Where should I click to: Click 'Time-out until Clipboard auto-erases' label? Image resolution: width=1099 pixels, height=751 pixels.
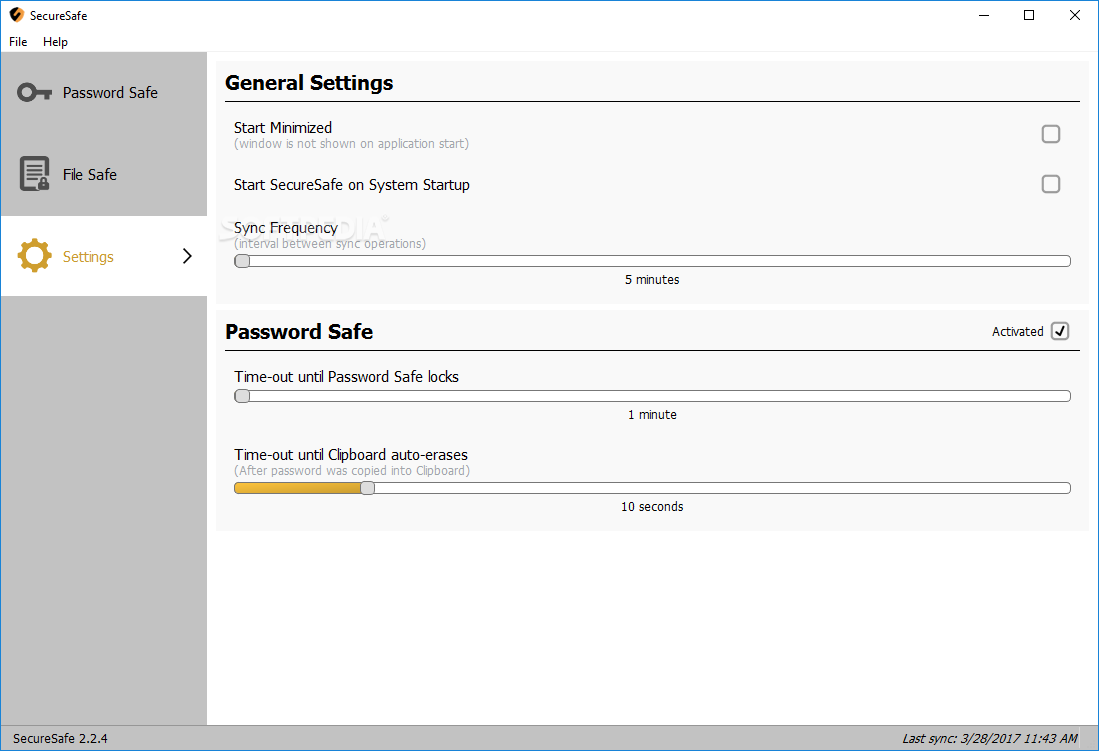coord(350,454)
